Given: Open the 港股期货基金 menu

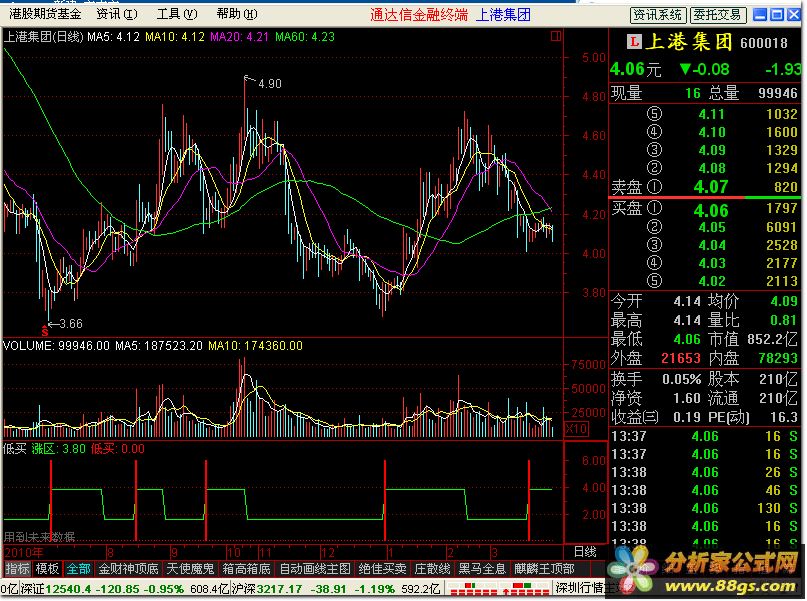Looking at the screenshot, I should coord(45,14).
